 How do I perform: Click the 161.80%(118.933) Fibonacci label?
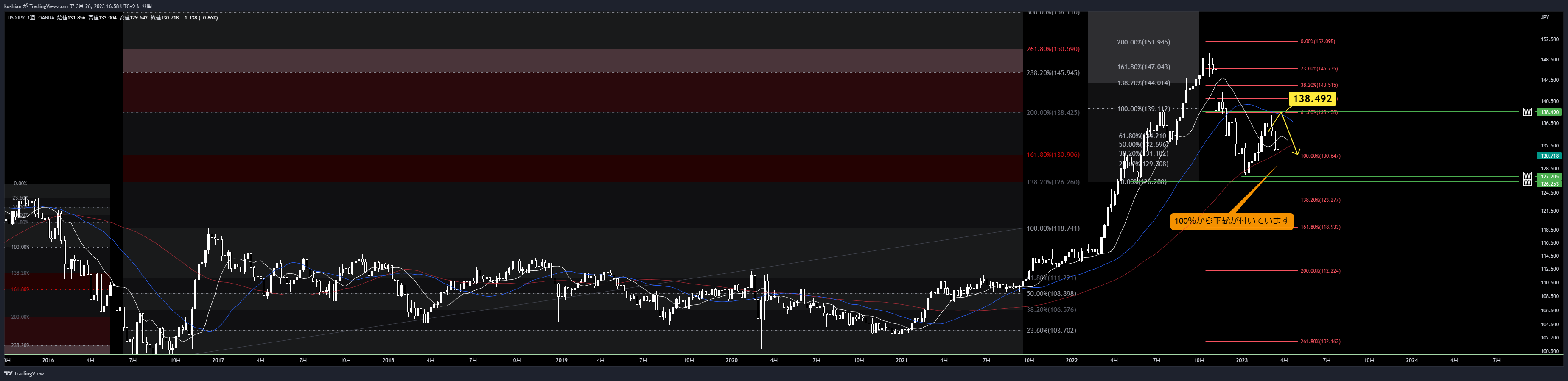tap(1320, 227)
